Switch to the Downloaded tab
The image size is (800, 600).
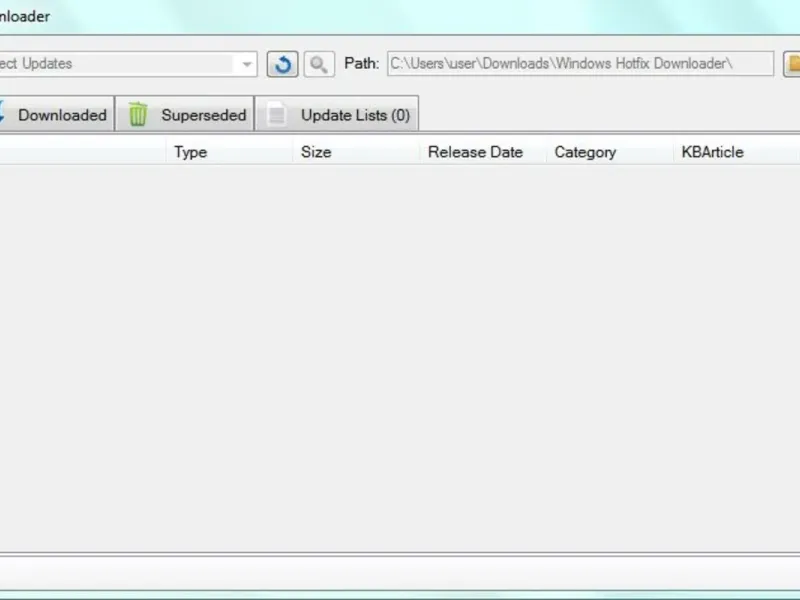[57, 114]
